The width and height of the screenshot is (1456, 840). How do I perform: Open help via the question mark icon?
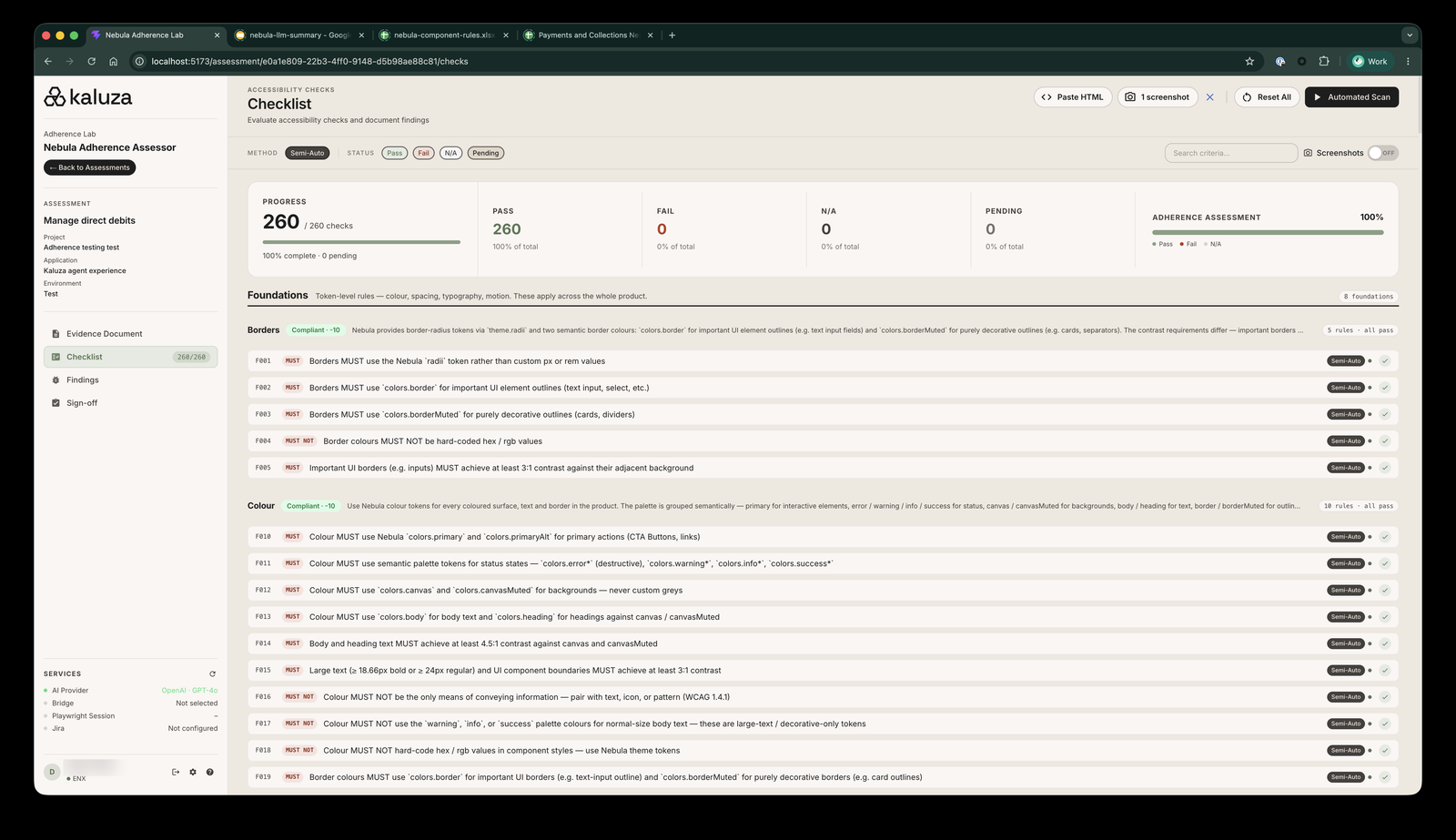pyautogui.click(x=209, y=772)
